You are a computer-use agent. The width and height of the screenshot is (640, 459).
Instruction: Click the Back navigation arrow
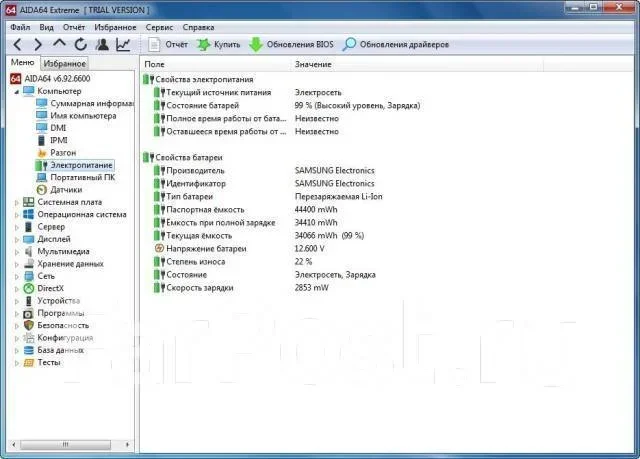[x=18, y=44]
